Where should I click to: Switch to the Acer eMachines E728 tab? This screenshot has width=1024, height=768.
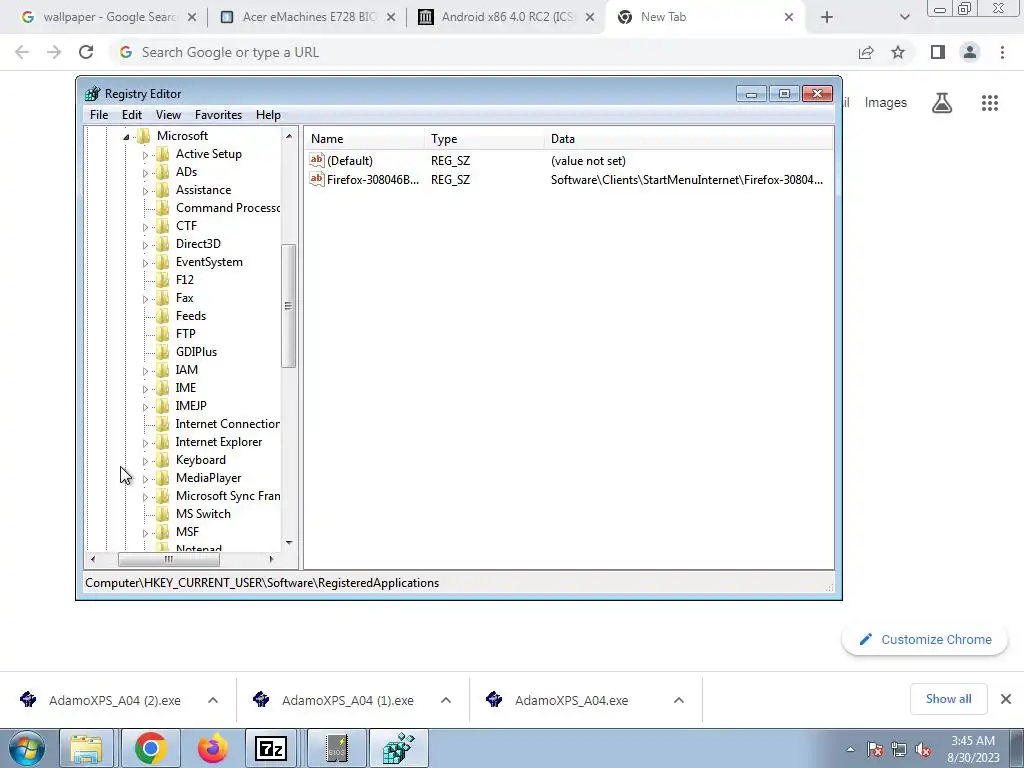[308, 17]
